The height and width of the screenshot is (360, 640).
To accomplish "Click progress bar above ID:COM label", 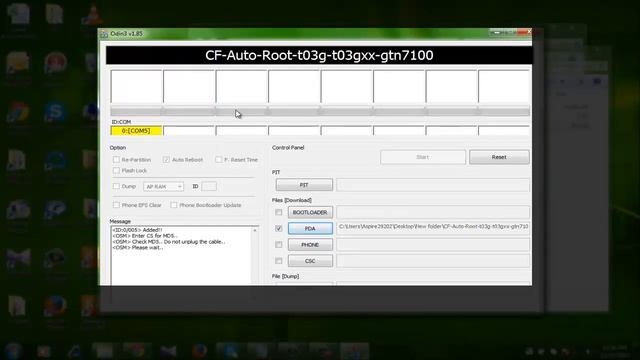I will 320,111.
